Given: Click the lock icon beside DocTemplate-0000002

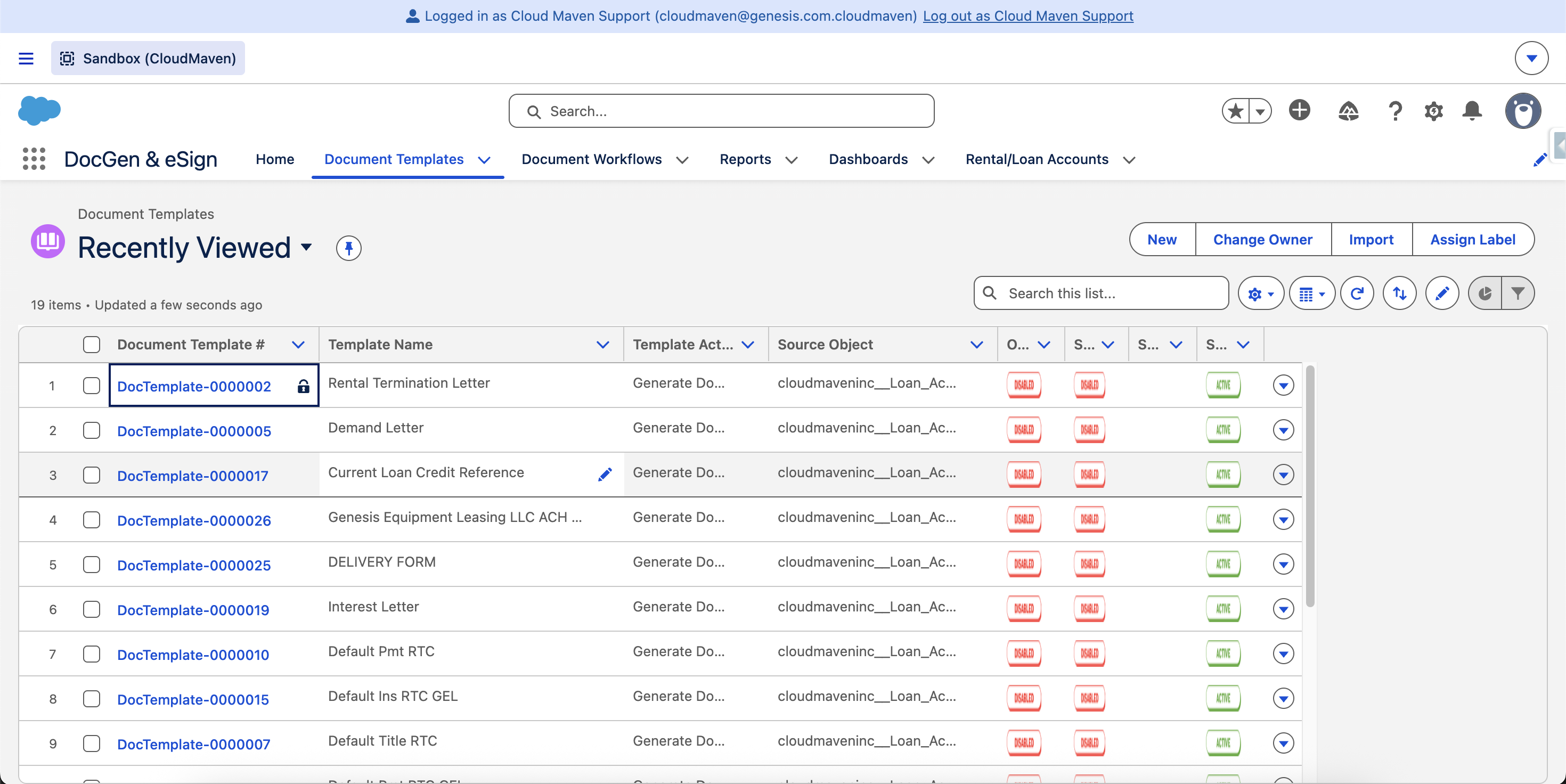Looking at the screenshot, I should pyautogui.click(x=304, y=386).
